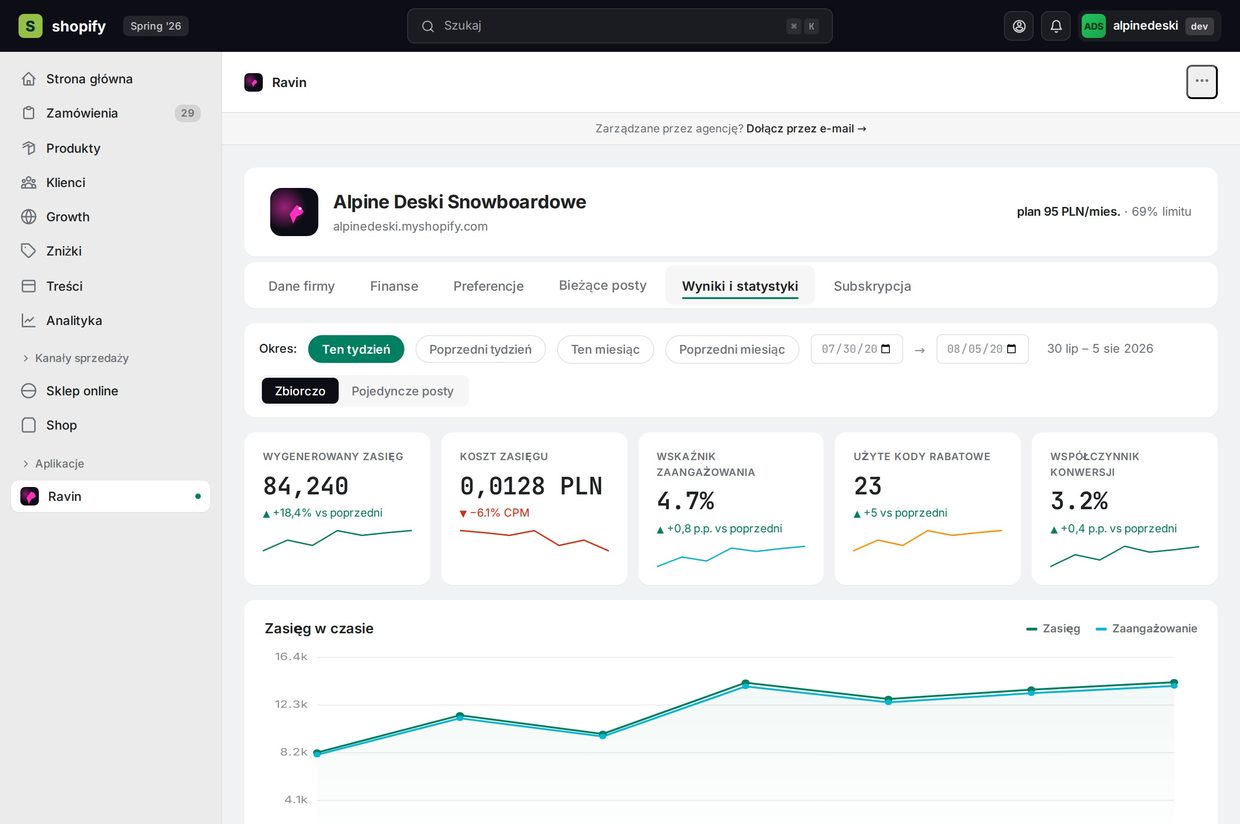The width and height of the screenshot is (1240, 824).
Task: Click the Ravin icon in page header
Action: pyautogui.click(x=254, y=82)
